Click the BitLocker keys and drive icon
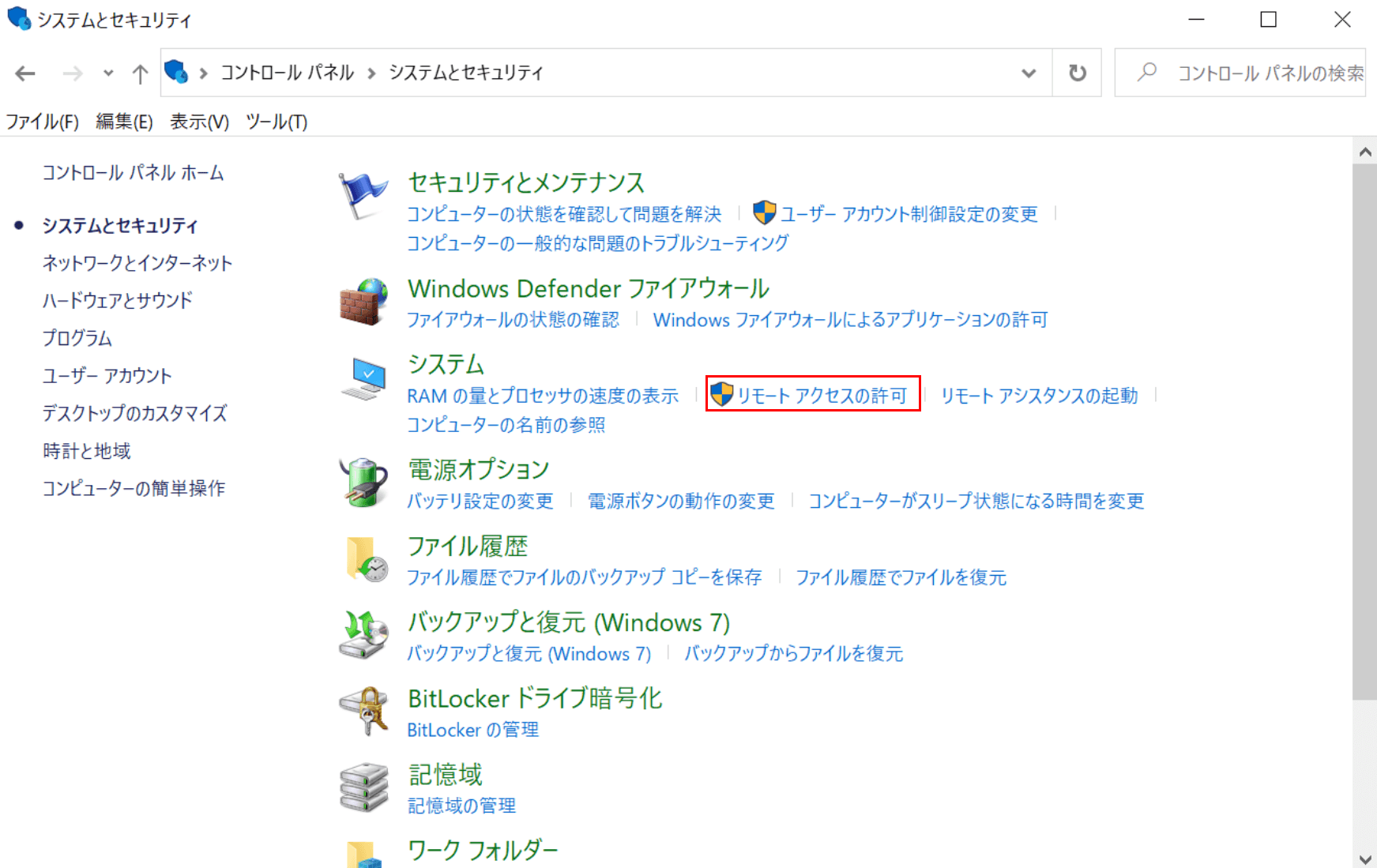The image size is (1377, 868). coord(363,711)
